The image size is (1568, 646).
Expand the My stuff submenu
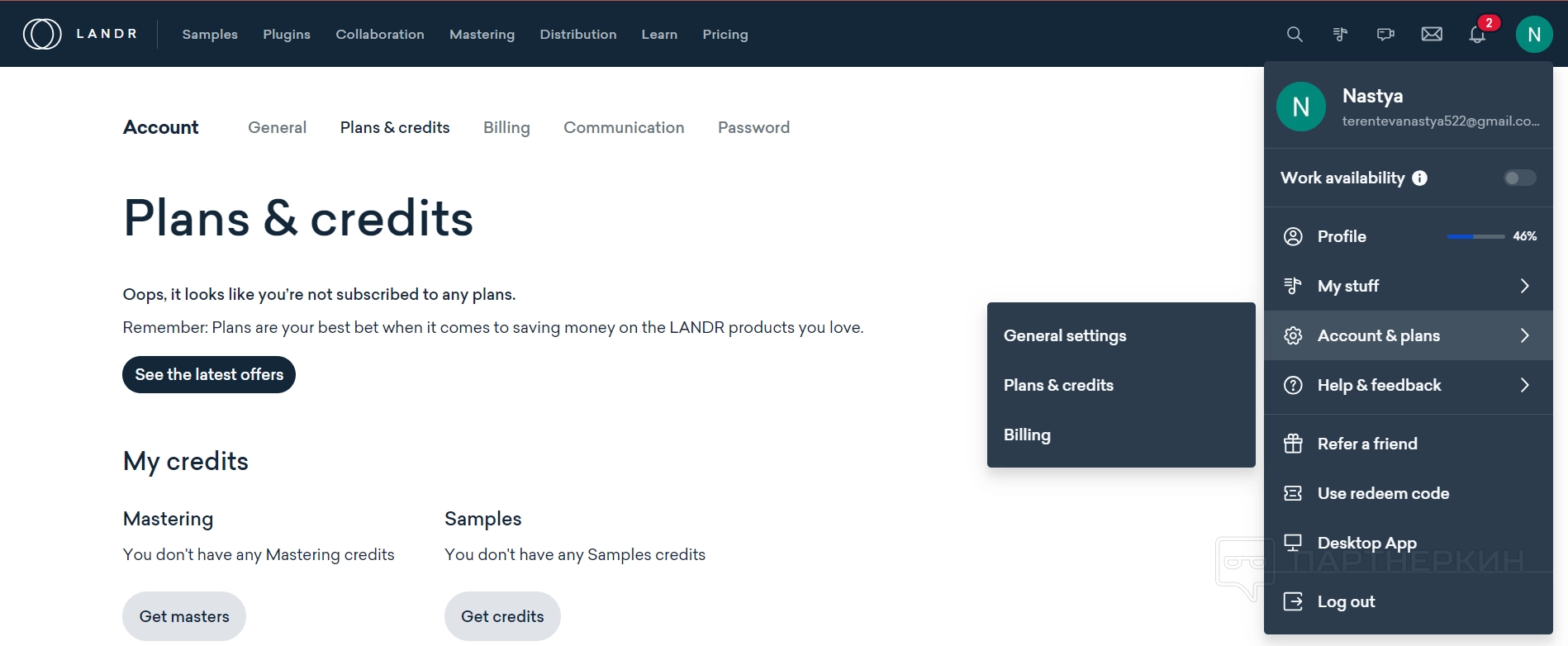click(1524, 286)
